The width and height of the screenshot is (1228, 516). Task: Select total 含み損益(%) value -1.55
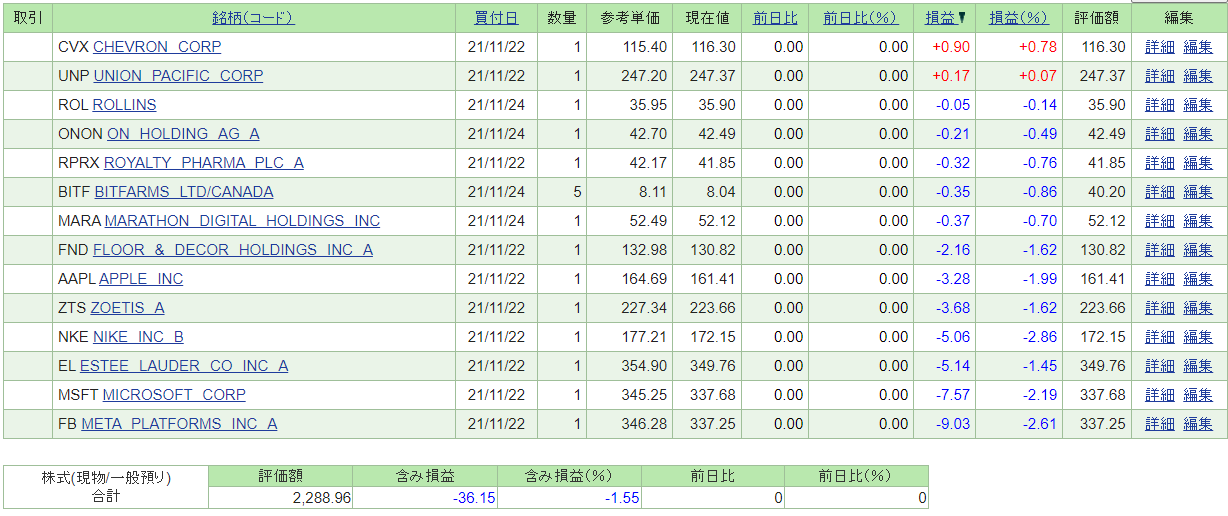(622, 497)
